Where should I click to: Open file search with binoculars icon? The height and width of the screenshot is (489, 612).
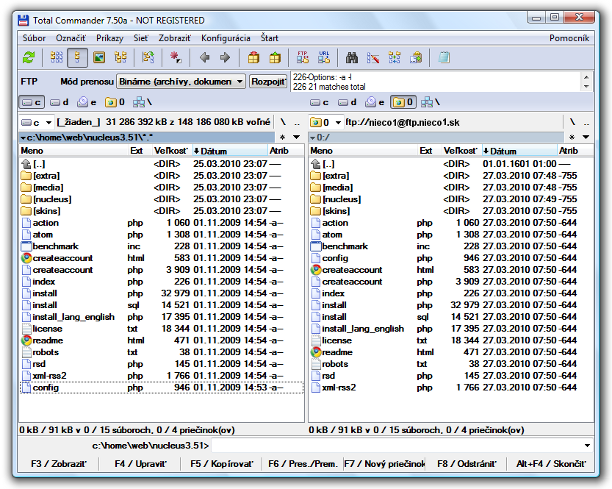(x=352, y=58)
